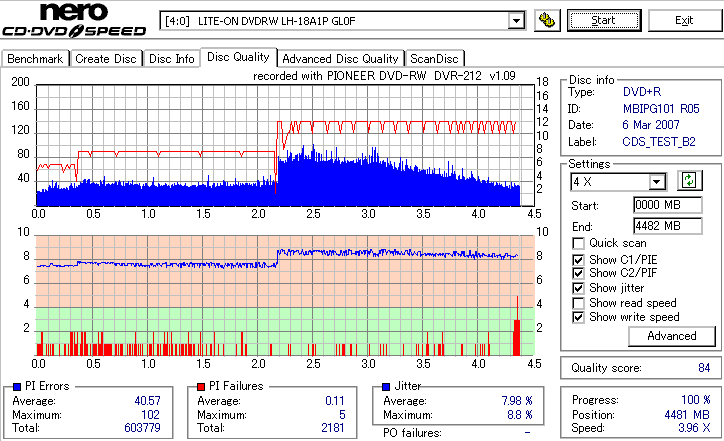Click the Quality score value 84
Image resolution: width=724 pixels, height=441 pixels.
[704, 368]
